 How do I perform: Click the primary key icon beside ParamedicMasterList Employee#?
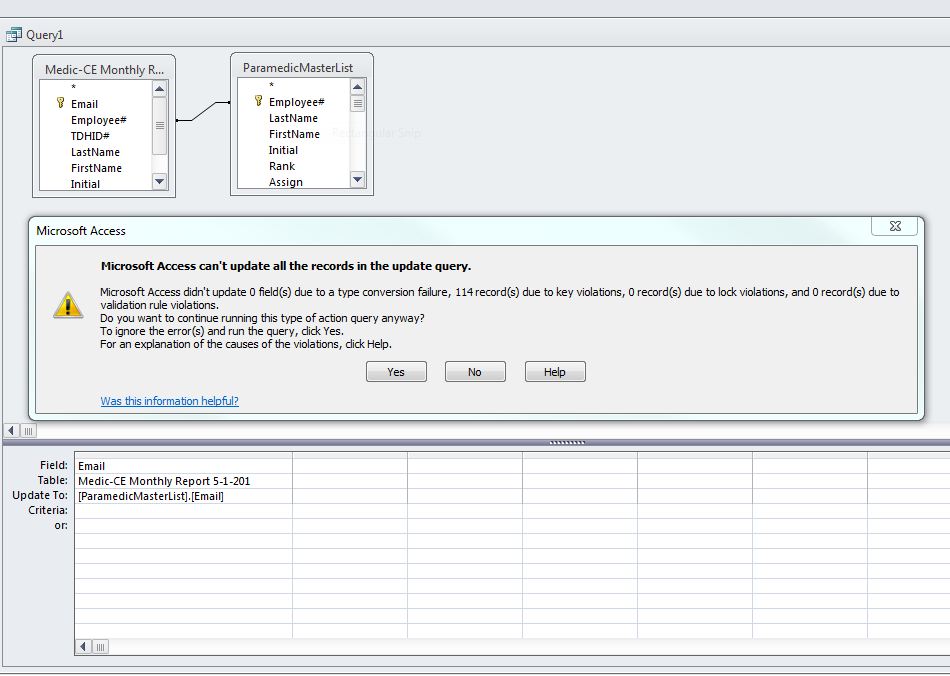click(x=258, y=101)
